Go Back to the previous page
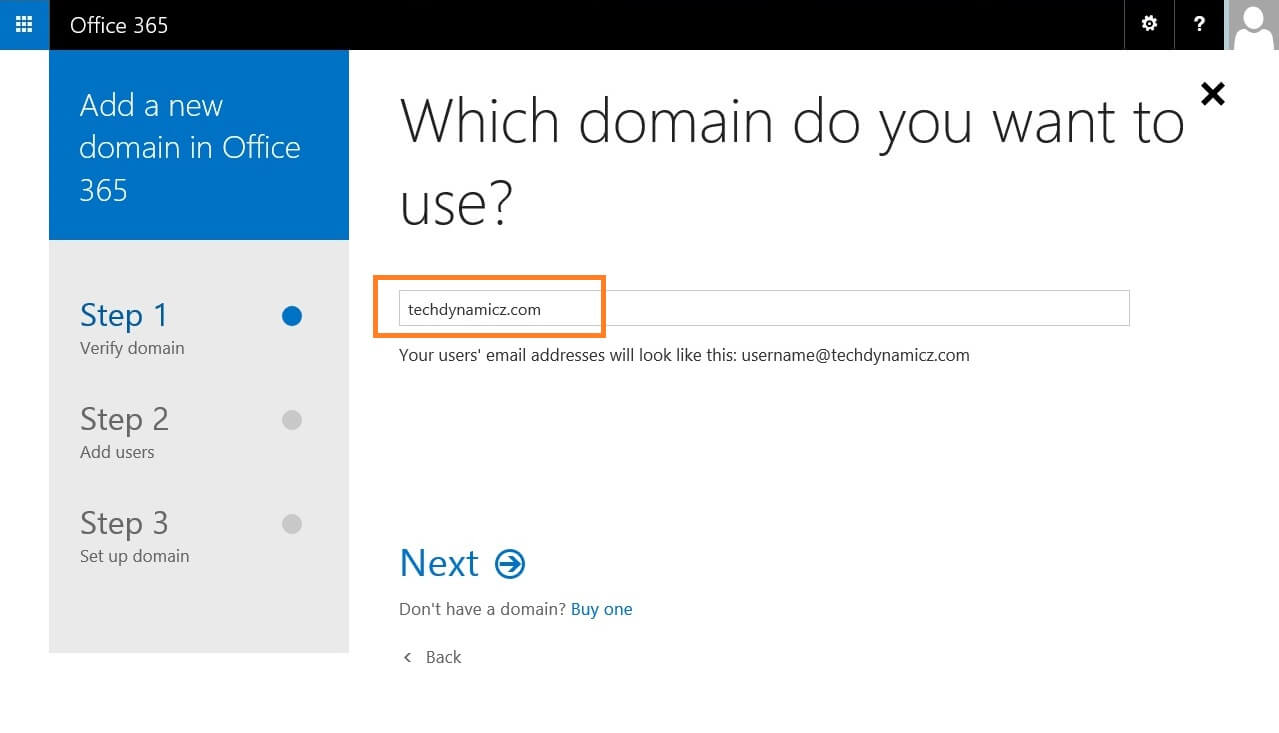1279x733 pixels. (x=443, y=657)
